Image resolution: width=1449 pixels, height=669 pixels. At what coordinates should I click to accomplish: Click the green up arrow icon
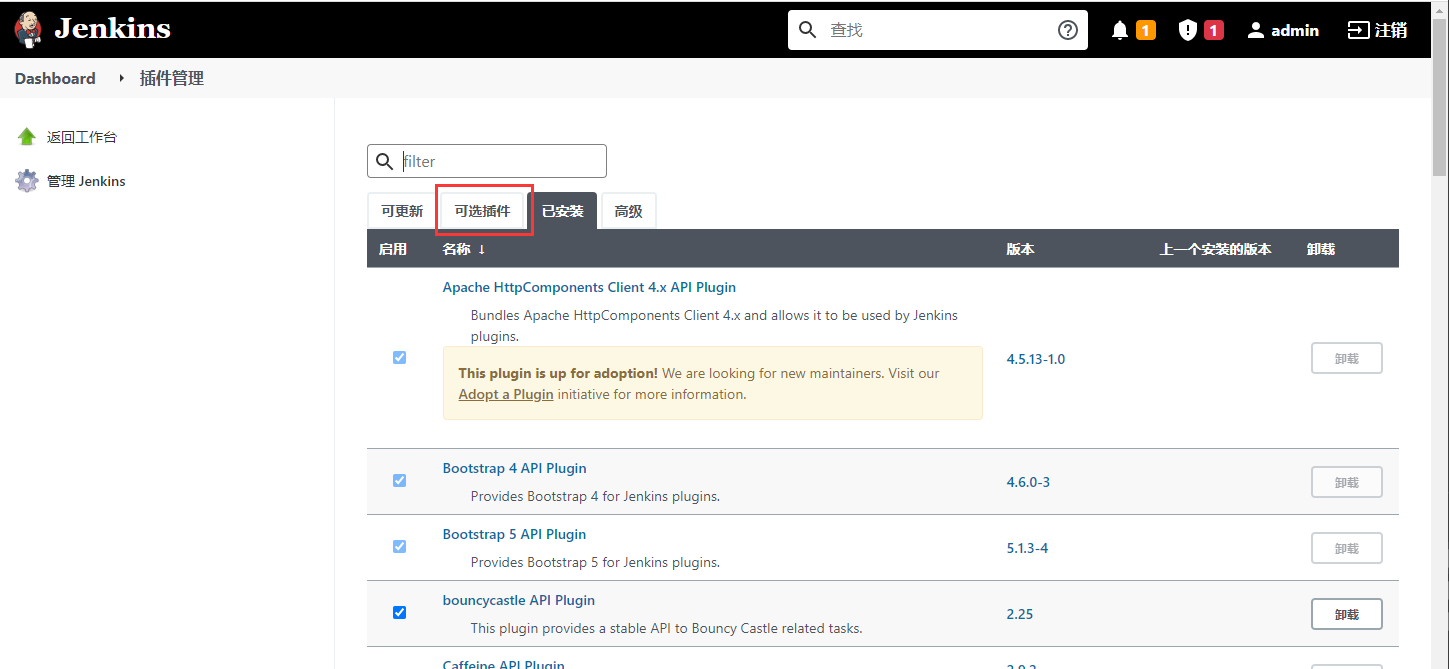27,137
